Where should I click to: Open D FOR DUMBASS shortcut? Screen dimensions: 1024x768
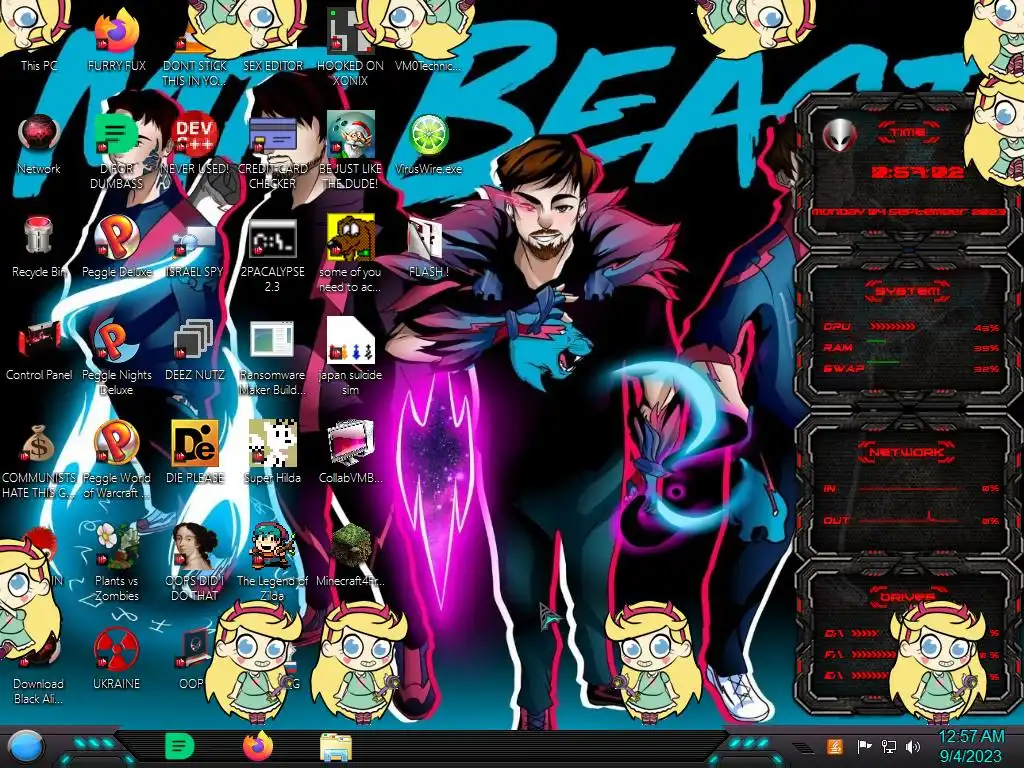point(116,150)
